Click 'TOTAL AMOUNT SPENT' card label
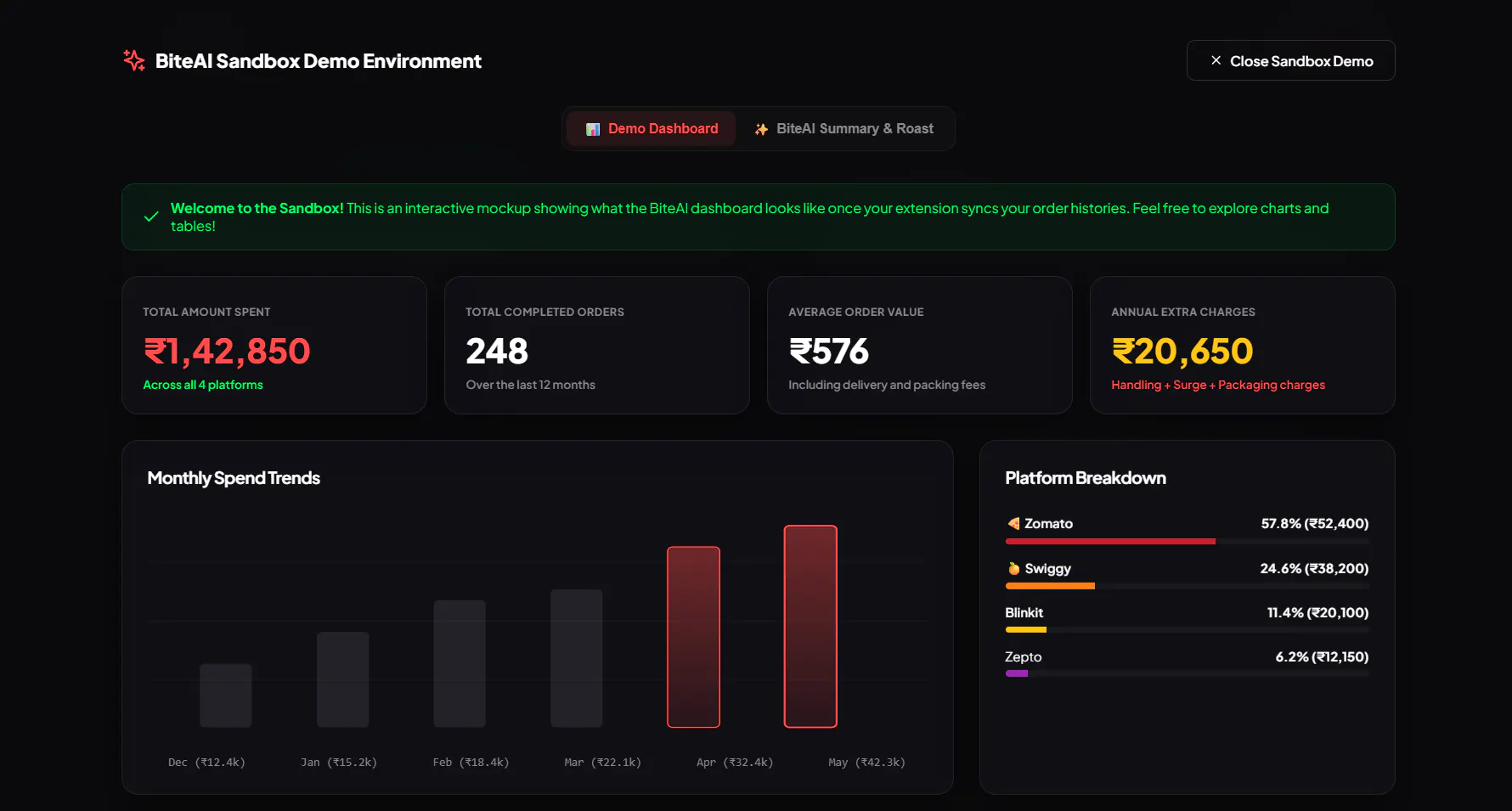1512x811 pixels. click(x=206, y=312)
